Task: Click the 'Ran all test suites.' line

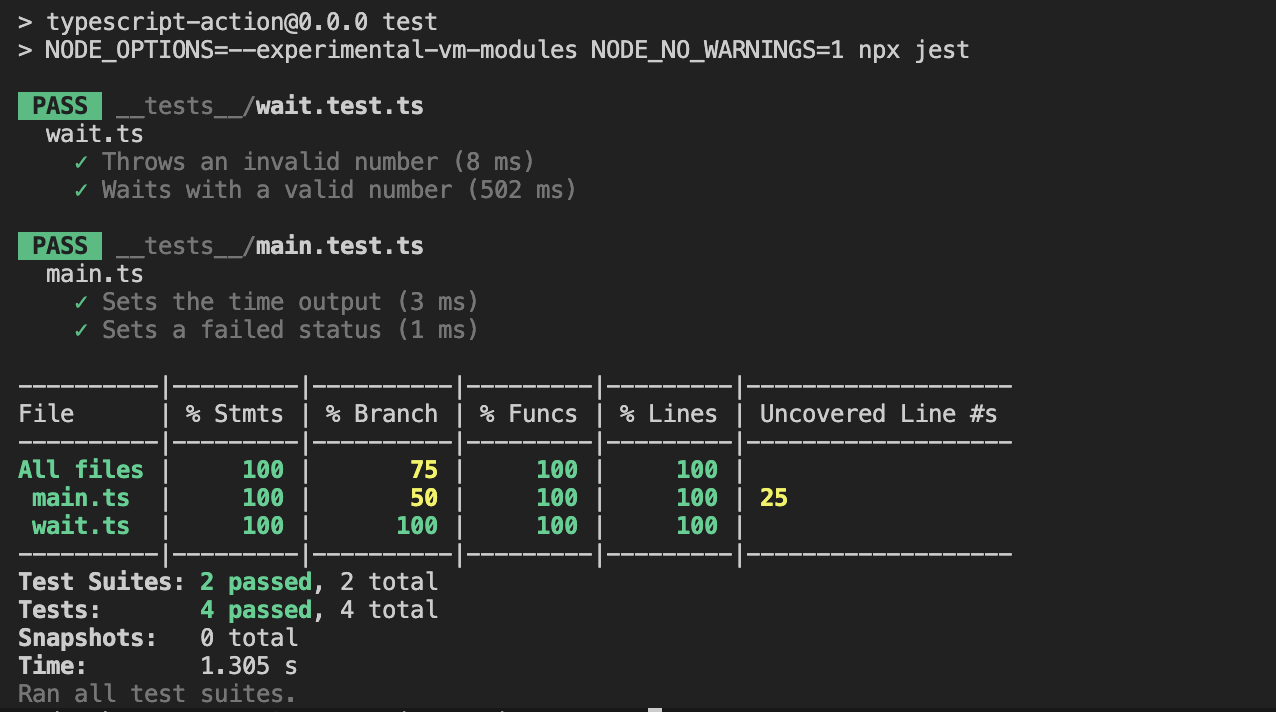Action: point(158,694)
